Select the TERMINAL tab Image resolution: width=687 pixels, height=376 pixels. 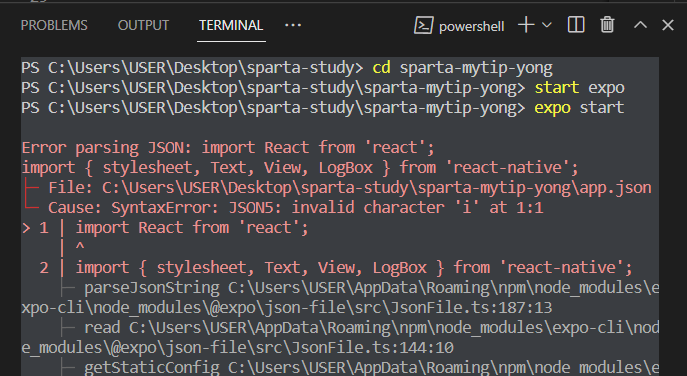[231, 25]
